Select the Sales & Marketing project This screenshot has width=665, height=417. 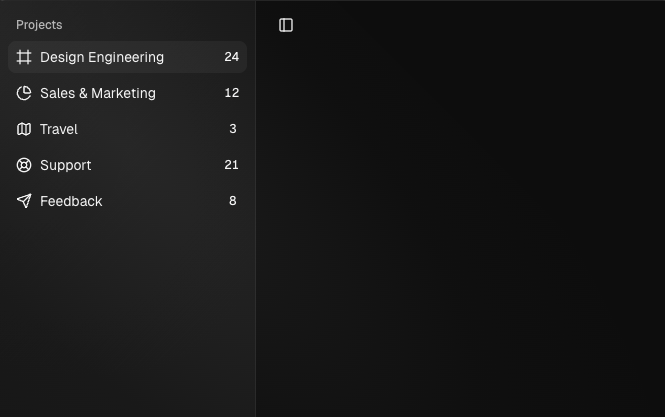(98, 93)
